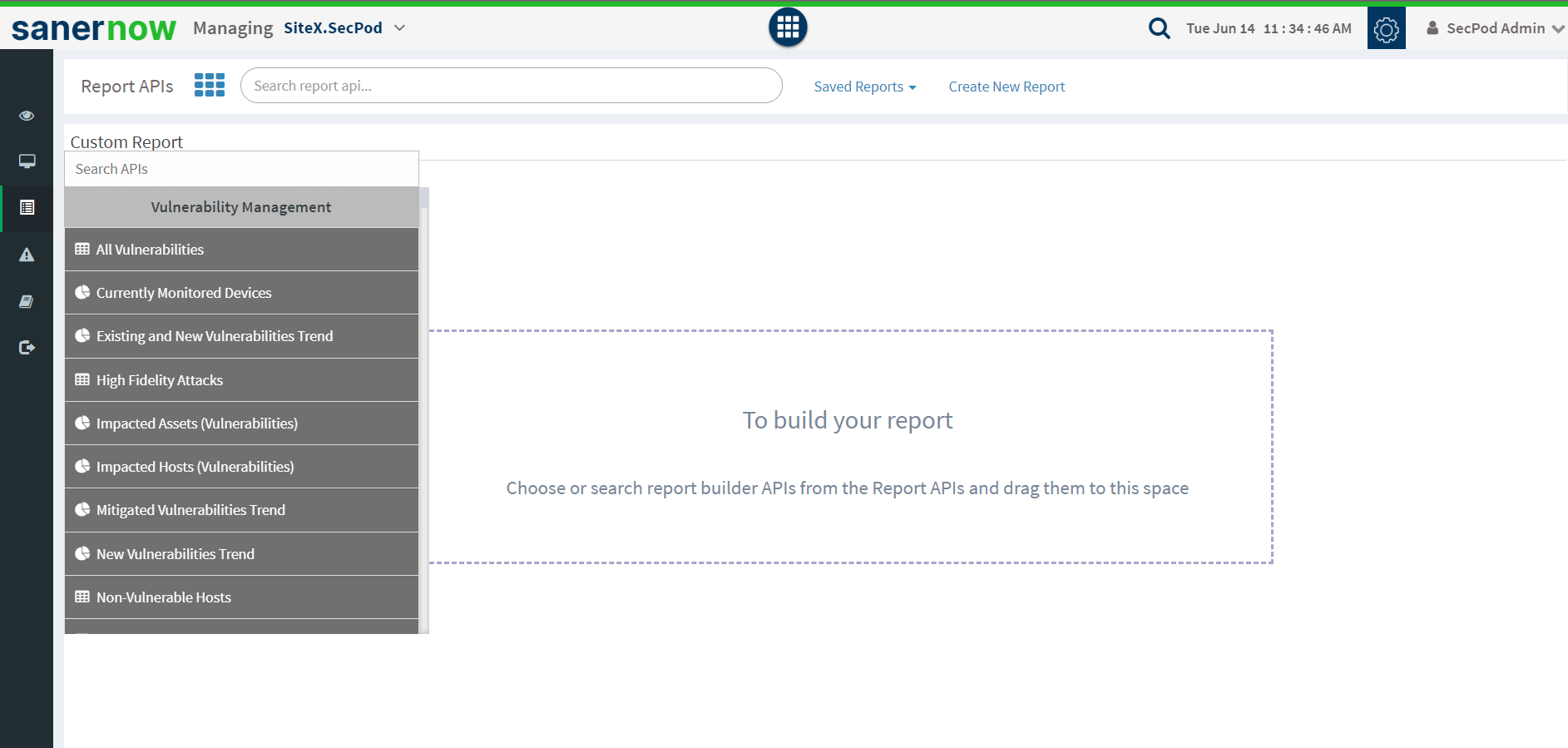Viewport: 1568px width, 748px height.
Task: Select All Vulnerabilities API
Action: [x=241, y=250]
